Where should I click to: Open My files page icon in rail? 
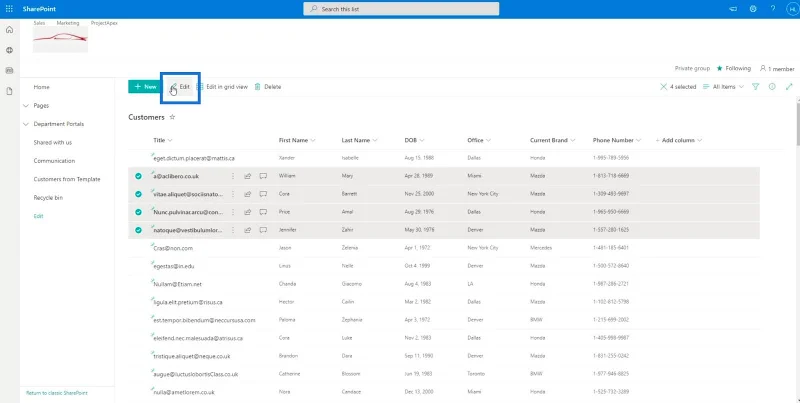coord(9,91)
